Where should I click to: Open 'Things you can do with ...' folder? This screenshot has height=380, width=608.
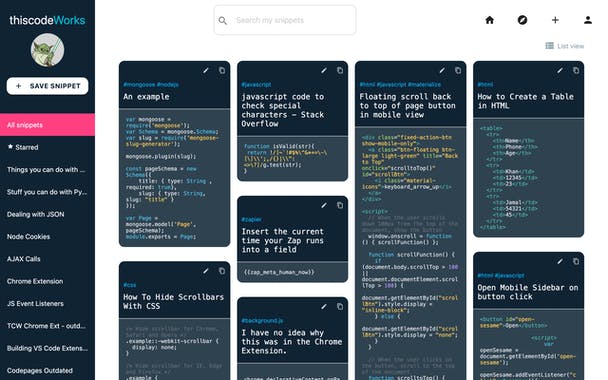coord(47,169)
